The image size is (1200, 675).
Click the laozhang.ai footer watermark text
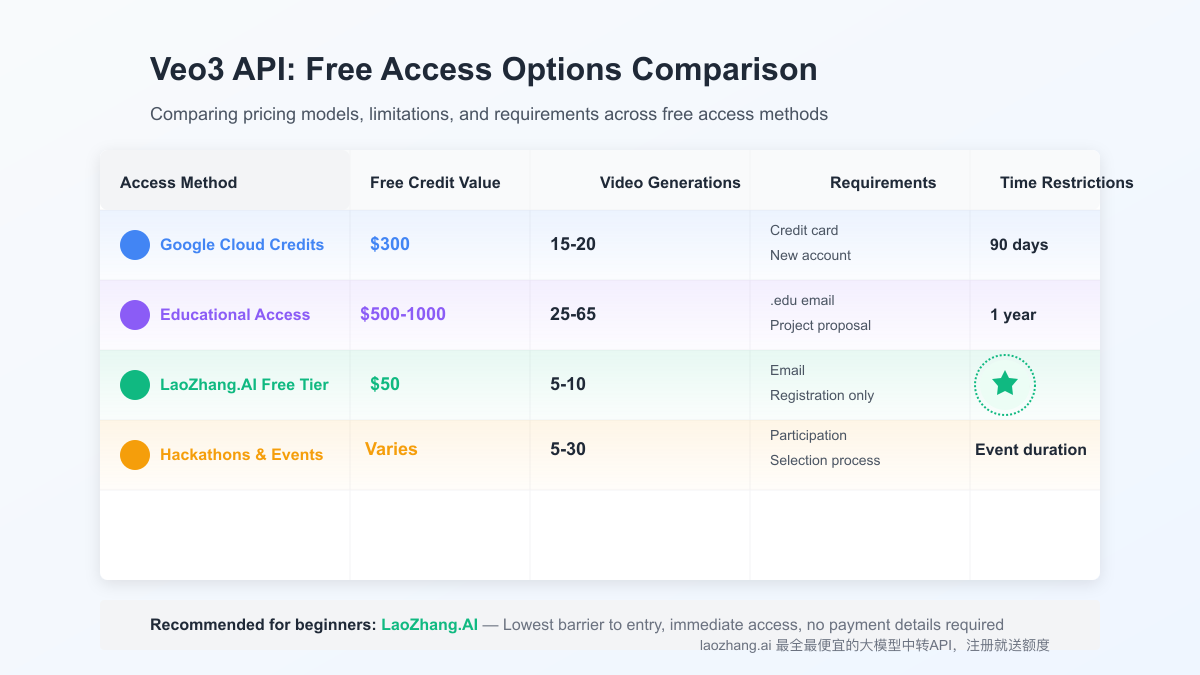click(875, 646)
